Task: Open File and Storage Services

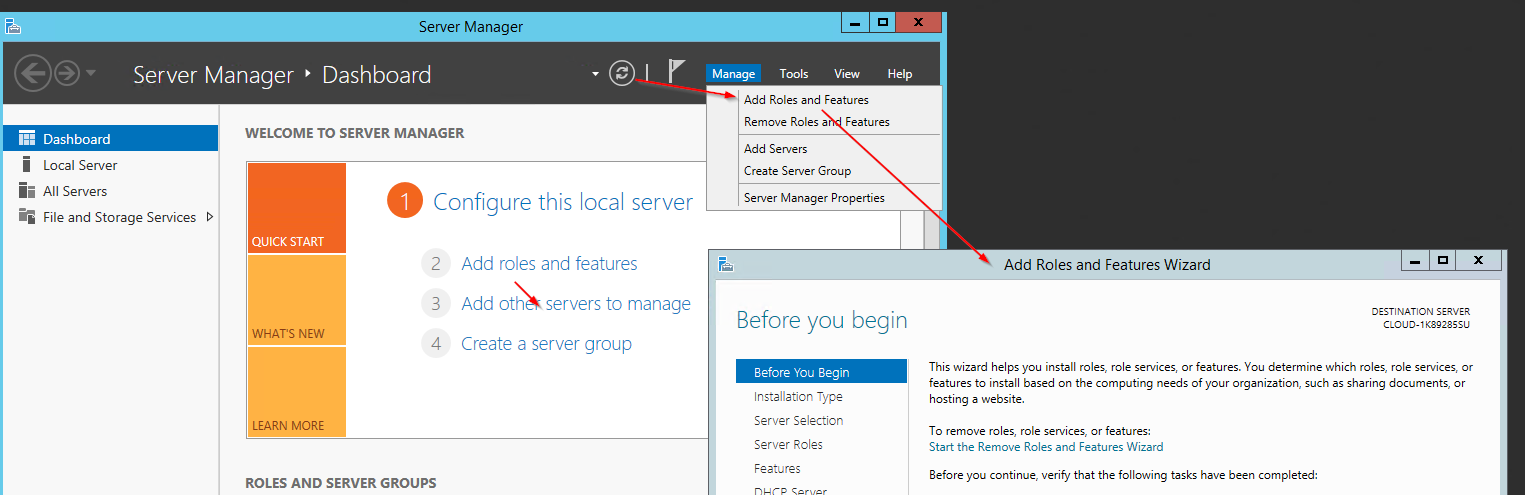Action: pyautogui.click(x=119, y=217)
